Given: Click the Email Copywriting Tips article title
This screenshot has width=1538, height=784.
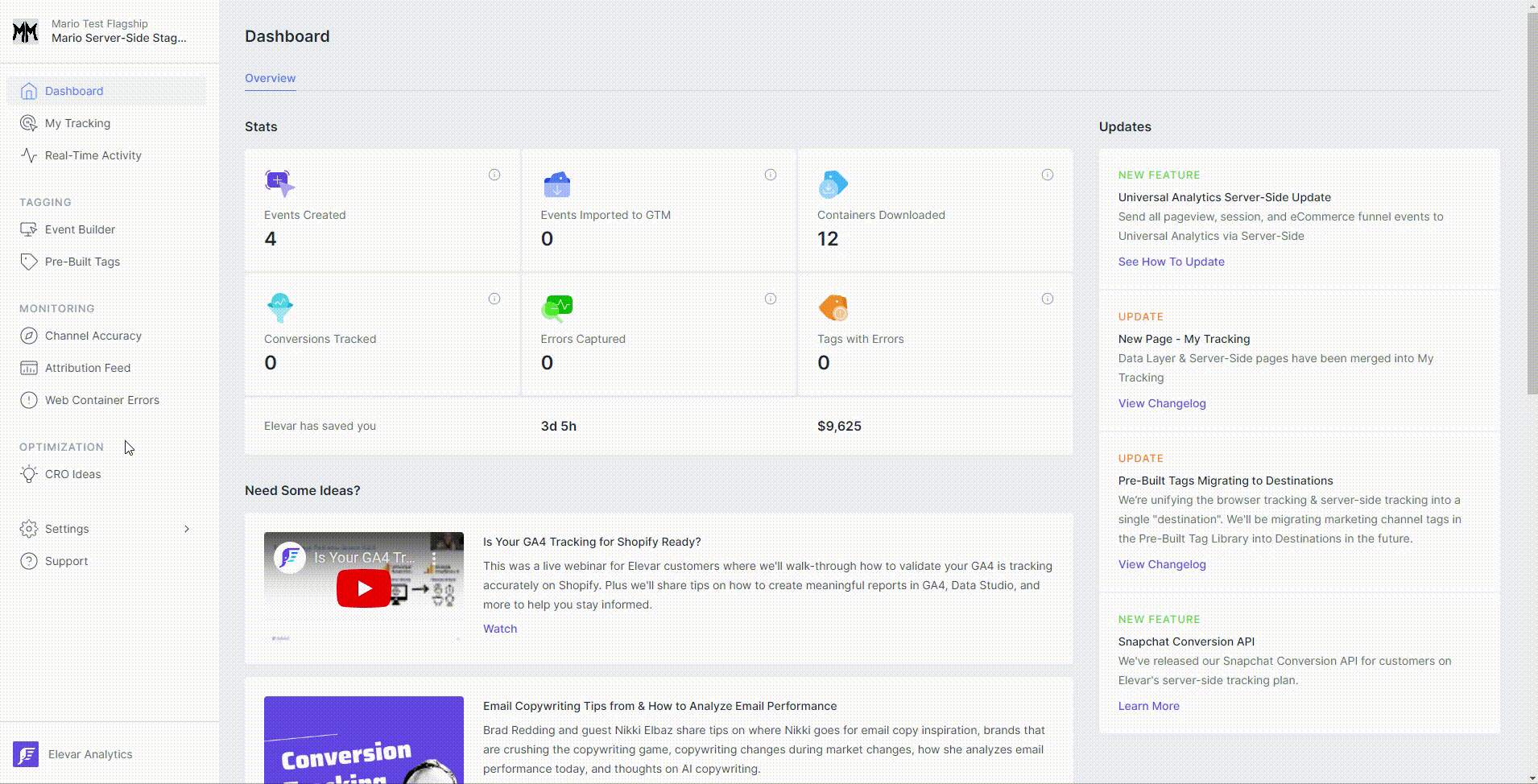Looking at the screenshot, I should (x=659, y=706).
